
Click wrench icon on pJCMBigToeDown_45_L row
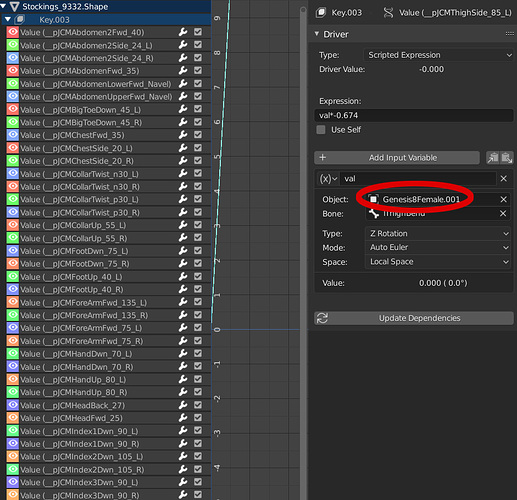183,109
